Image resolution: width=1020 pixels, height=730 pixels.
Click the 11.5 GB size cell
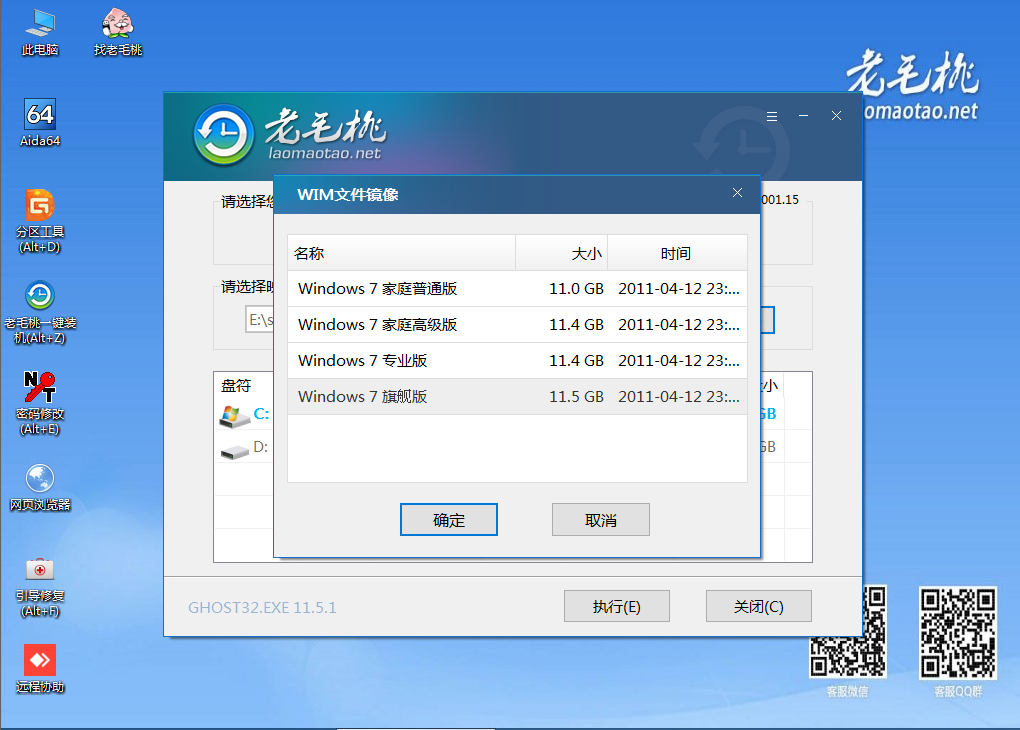(x=576, y=397)
